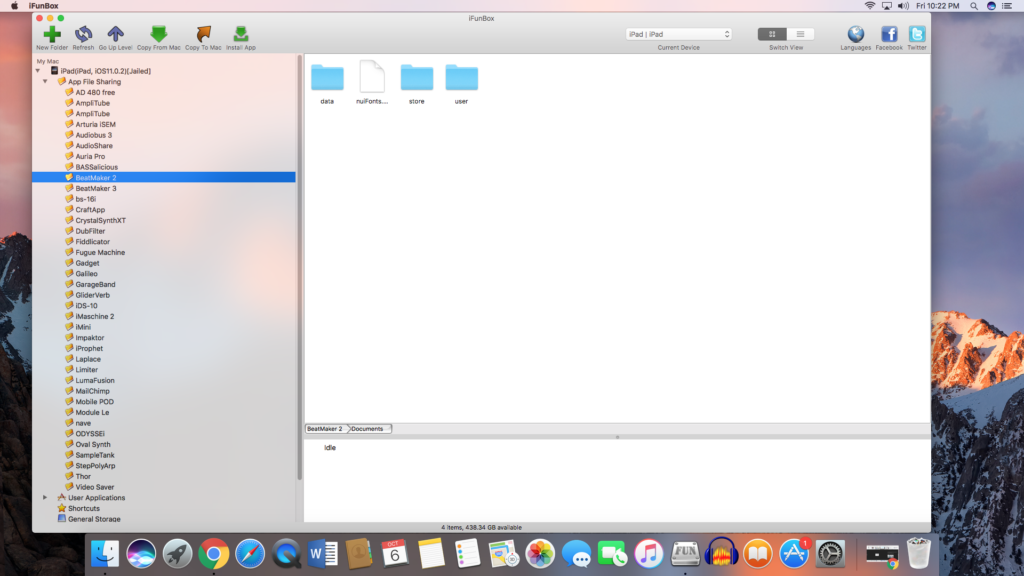Select Shortcuts in sidebar
Screen dimensions: 1024x576
click(x=84, y=509)
